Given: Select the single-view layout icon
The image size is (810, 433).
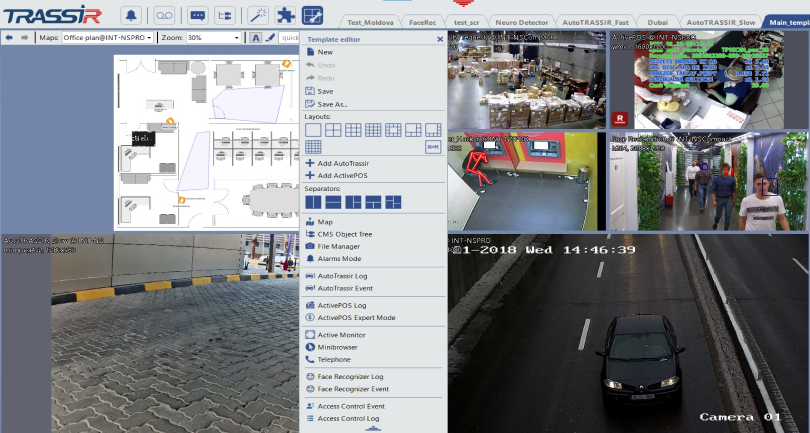Looking at the screenshot, I should pos(313,129).
